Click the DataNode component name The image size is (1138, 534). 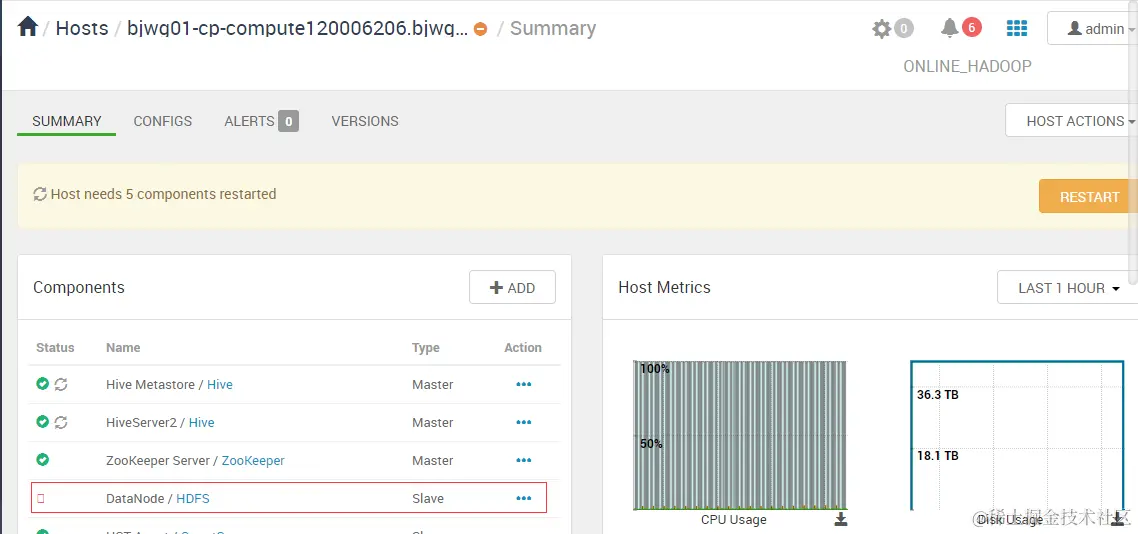[x=136, y=498]
